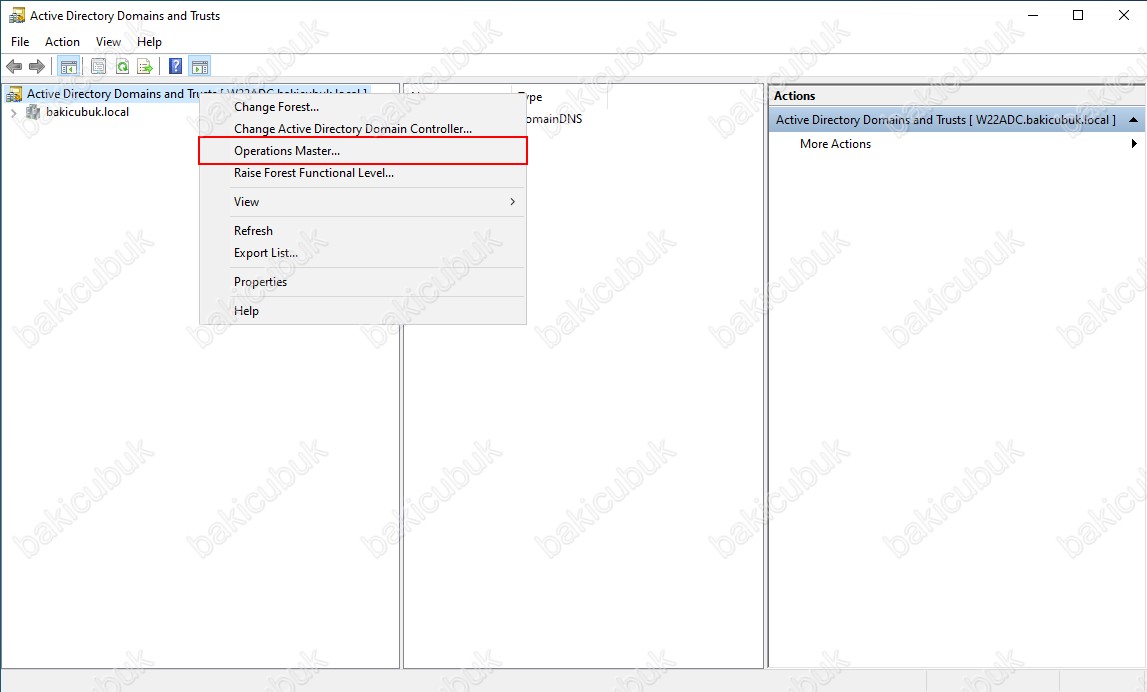Close the Active Directory Domains and Trusts window
Viewport: 1147px width, 692px height.
(1124, 15)
